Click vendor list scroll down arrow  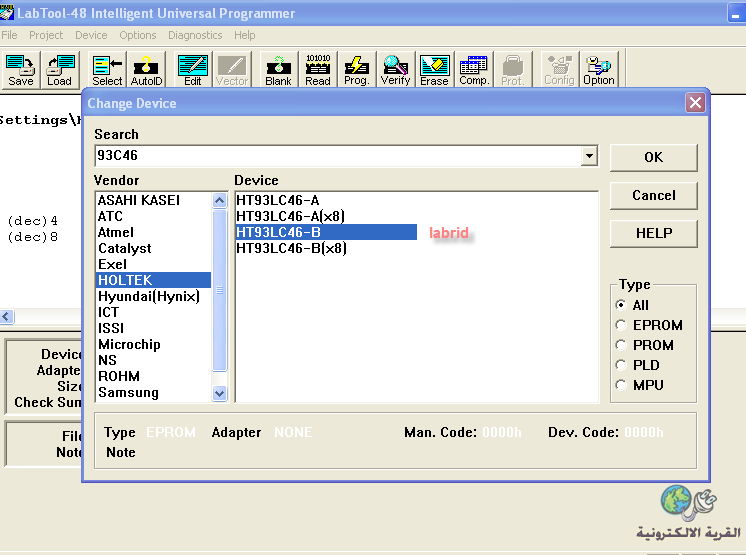click(x=219, y=393)
